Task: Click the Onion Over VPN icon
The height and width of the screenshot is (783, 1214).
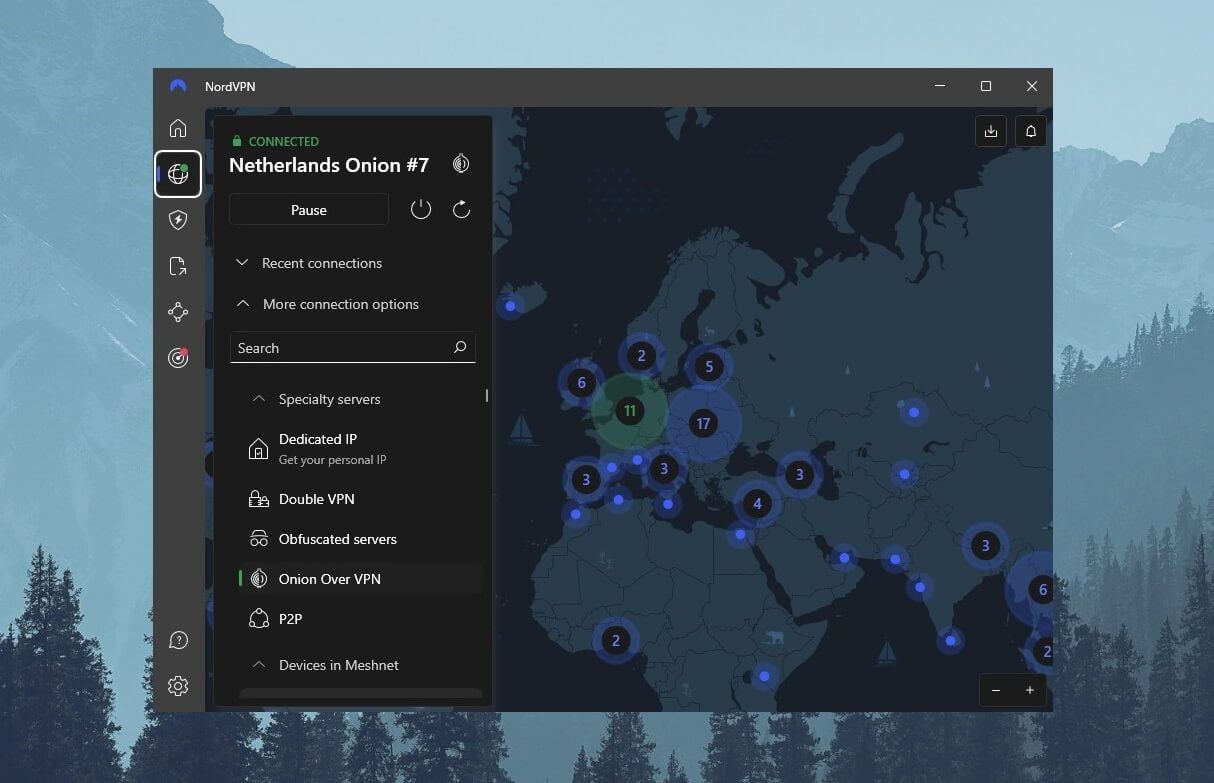Action: [259, 579]
